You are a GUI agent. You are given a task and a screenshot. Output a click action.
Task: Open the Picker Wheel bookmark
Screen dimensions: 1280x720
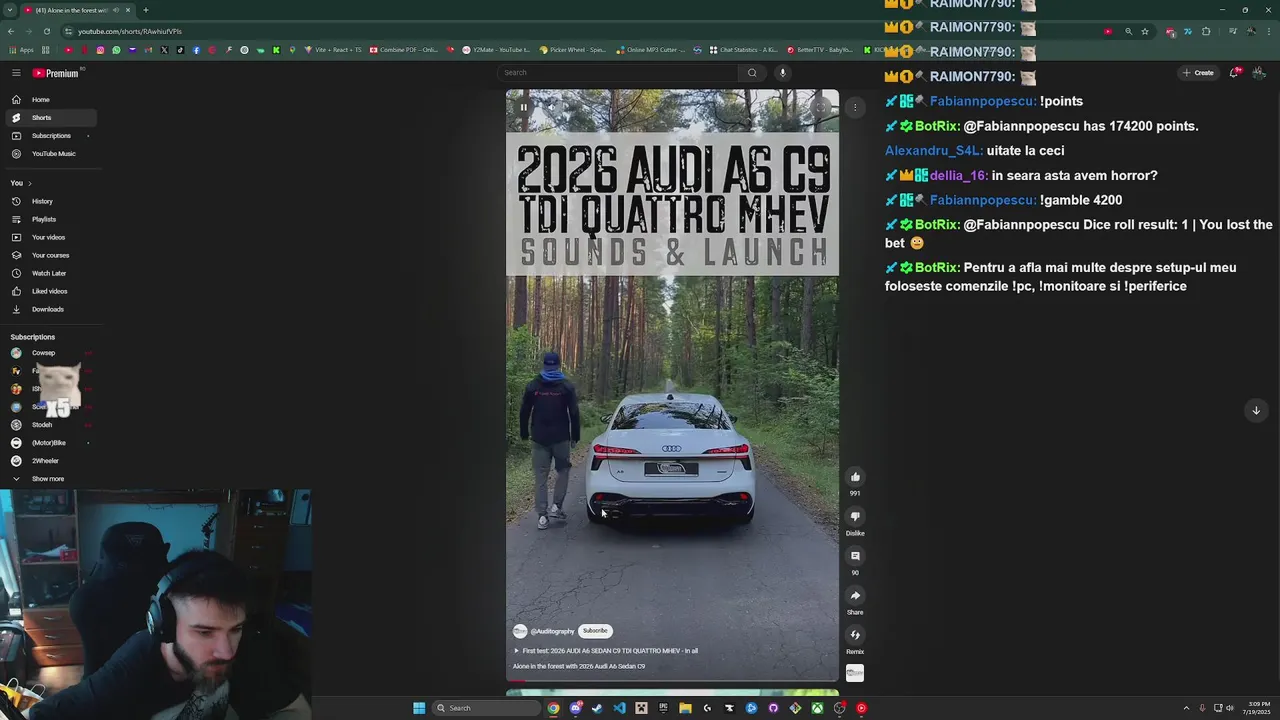click(573, 50)
